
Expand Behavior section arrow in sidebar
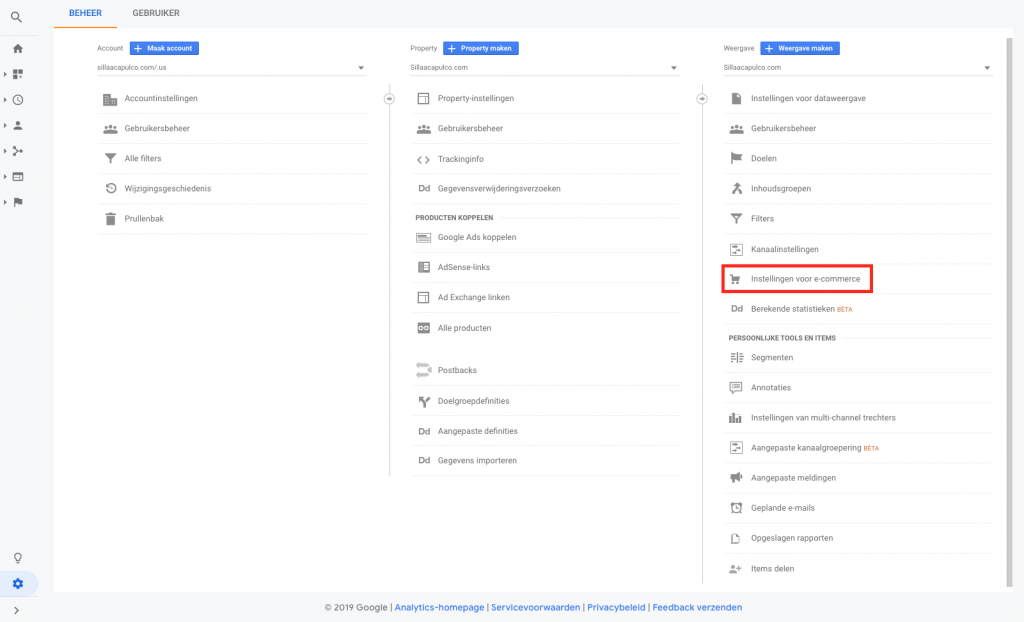pyautogui.click(x=5, y=176)
